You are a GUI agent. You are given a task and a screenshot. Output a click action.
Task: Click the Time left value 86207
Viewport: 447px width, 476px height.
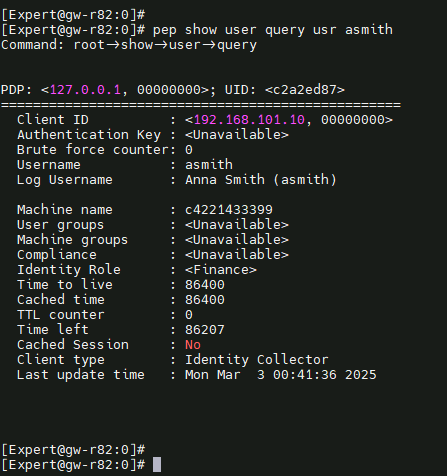point(205,330)
